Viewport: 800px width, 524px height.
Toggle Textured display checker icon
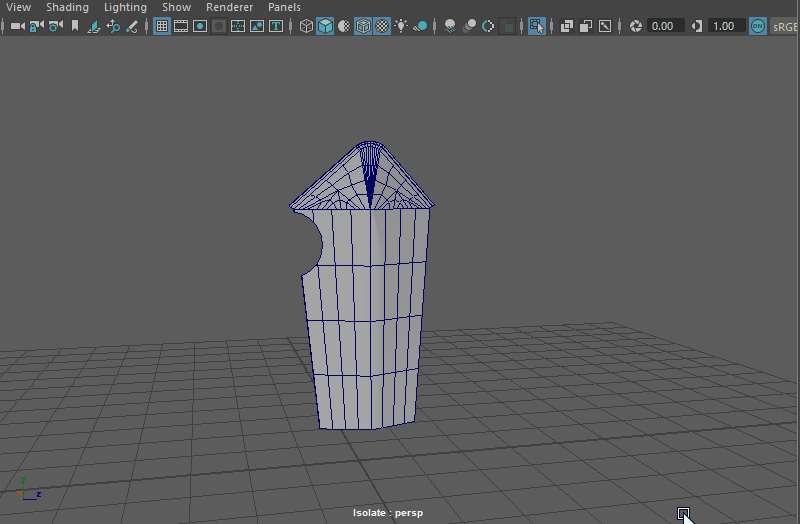pyautogui.click(x=382, y=26)
